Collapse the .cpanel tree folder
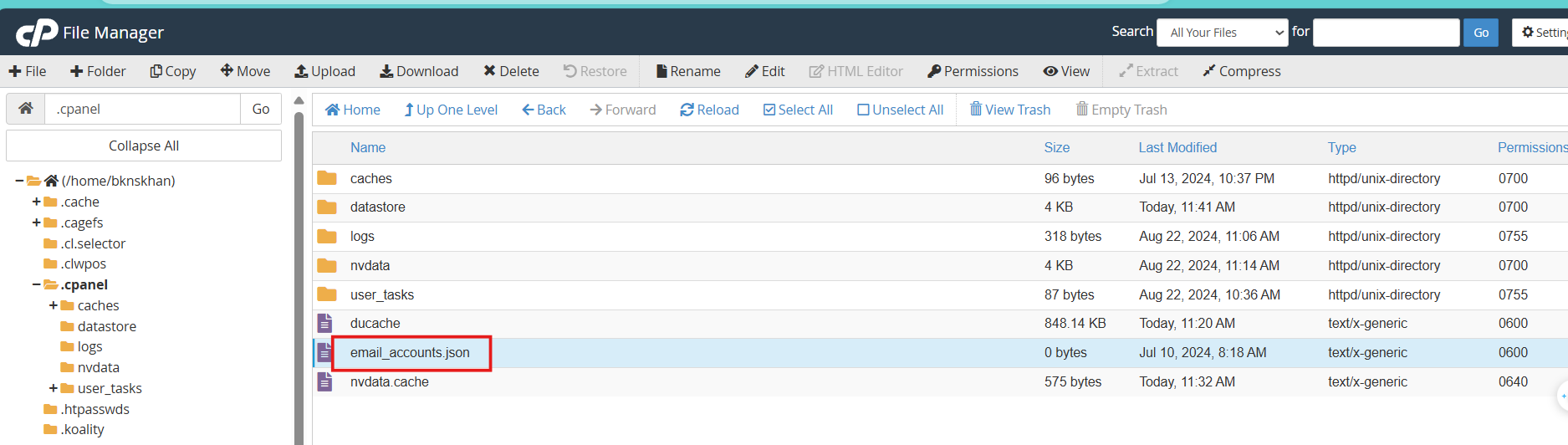The height and width of the screenshot is (445, 1568). [x=36, y=284]
